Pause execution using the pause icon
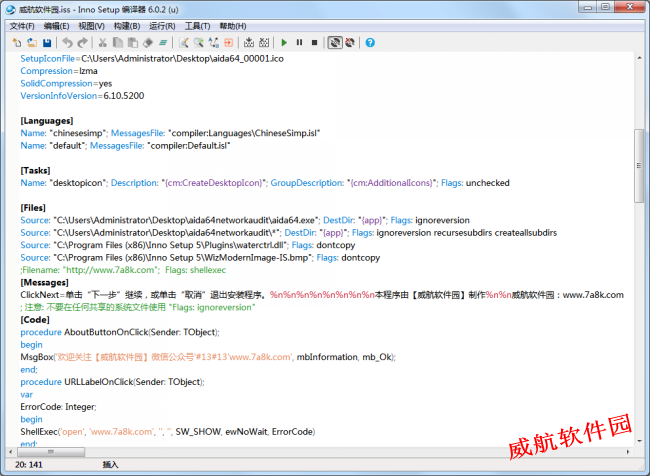This screenshot has height=476, width=650. pyautogui.click(x=299, y=43)
